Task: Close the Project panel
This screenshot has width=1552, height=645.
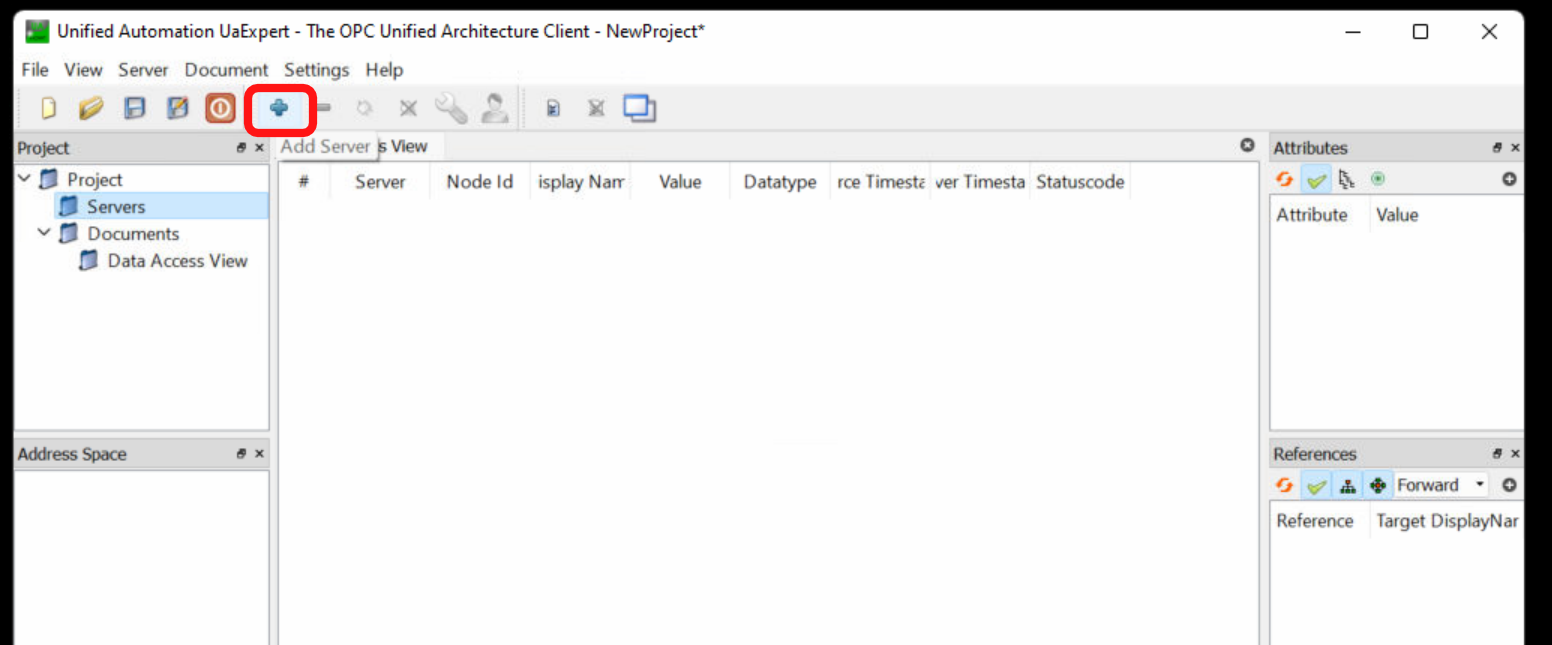Action: 259,148
